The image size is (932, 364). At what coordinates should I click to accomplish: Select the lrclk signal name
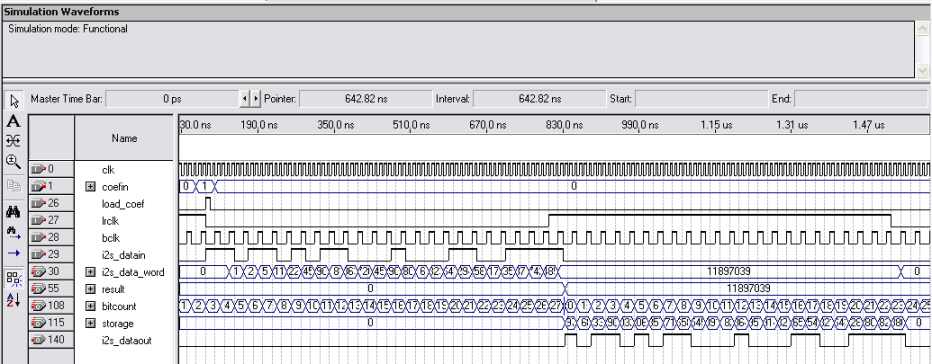pyautogui.click(x=110, y=221)
